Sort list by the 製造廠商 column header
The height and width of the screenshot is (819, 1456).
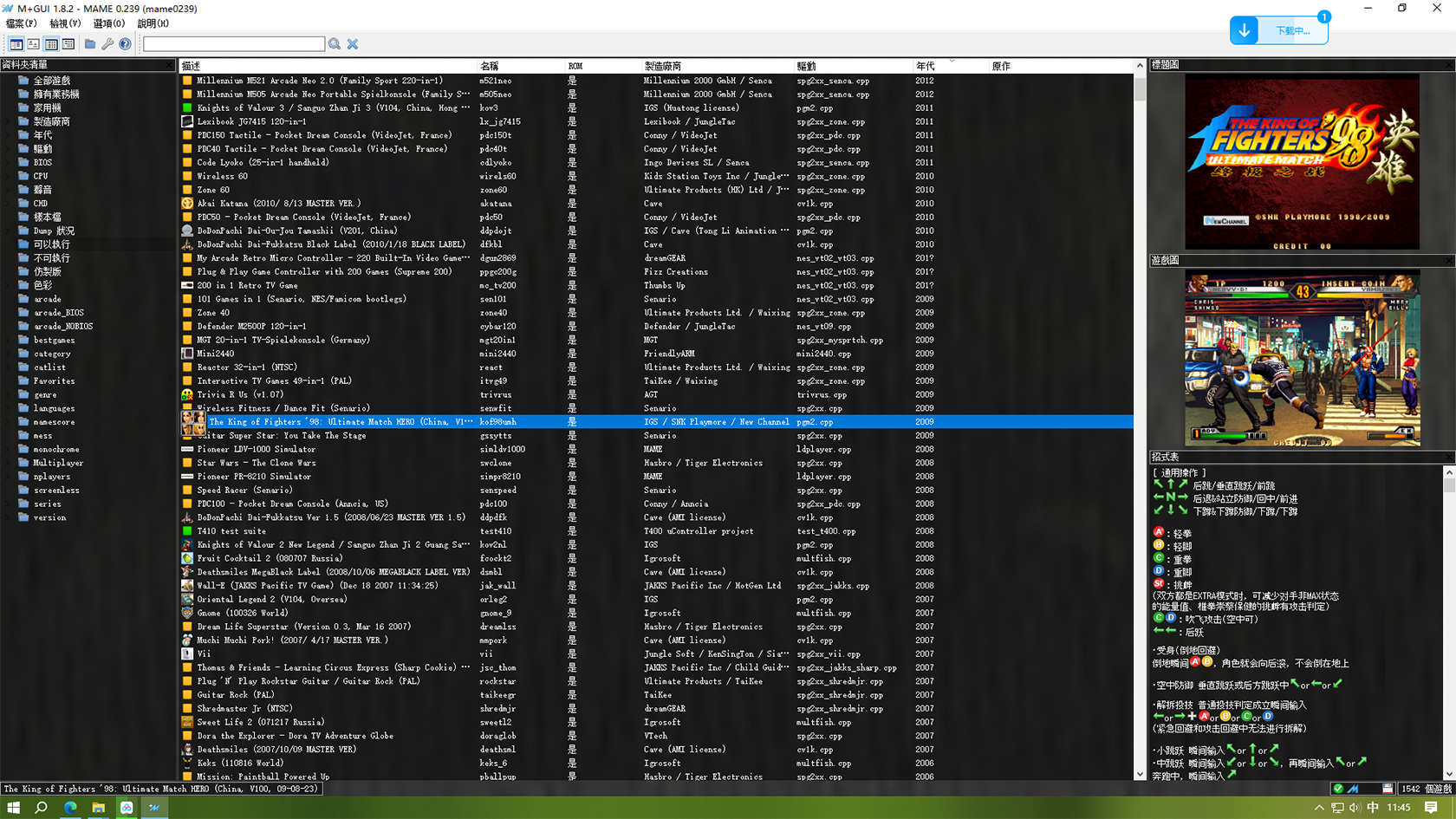pyautogui.click(x=717, y=66)
